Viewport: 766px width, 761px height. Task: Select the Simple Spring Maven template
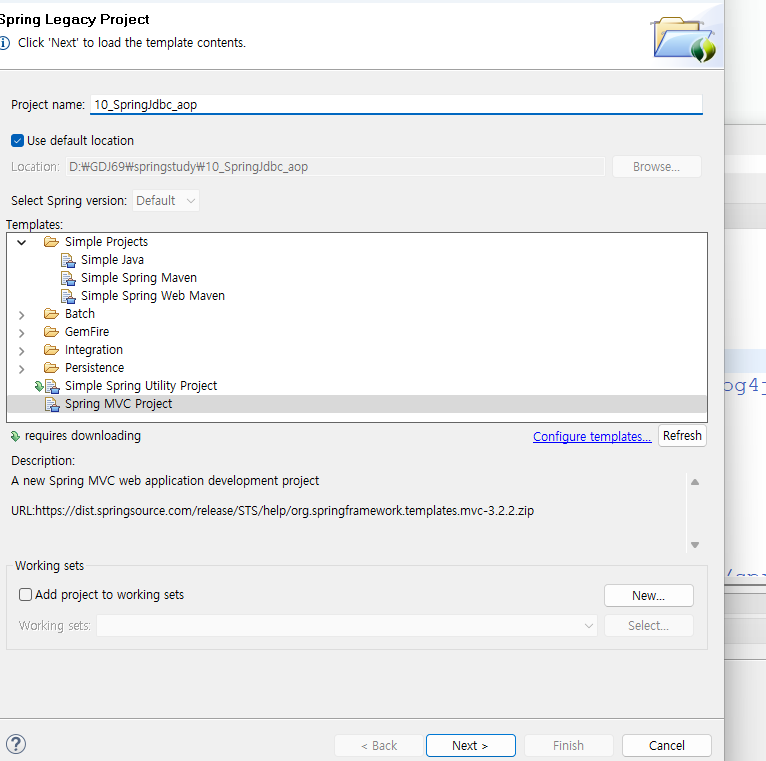point(139,278)
